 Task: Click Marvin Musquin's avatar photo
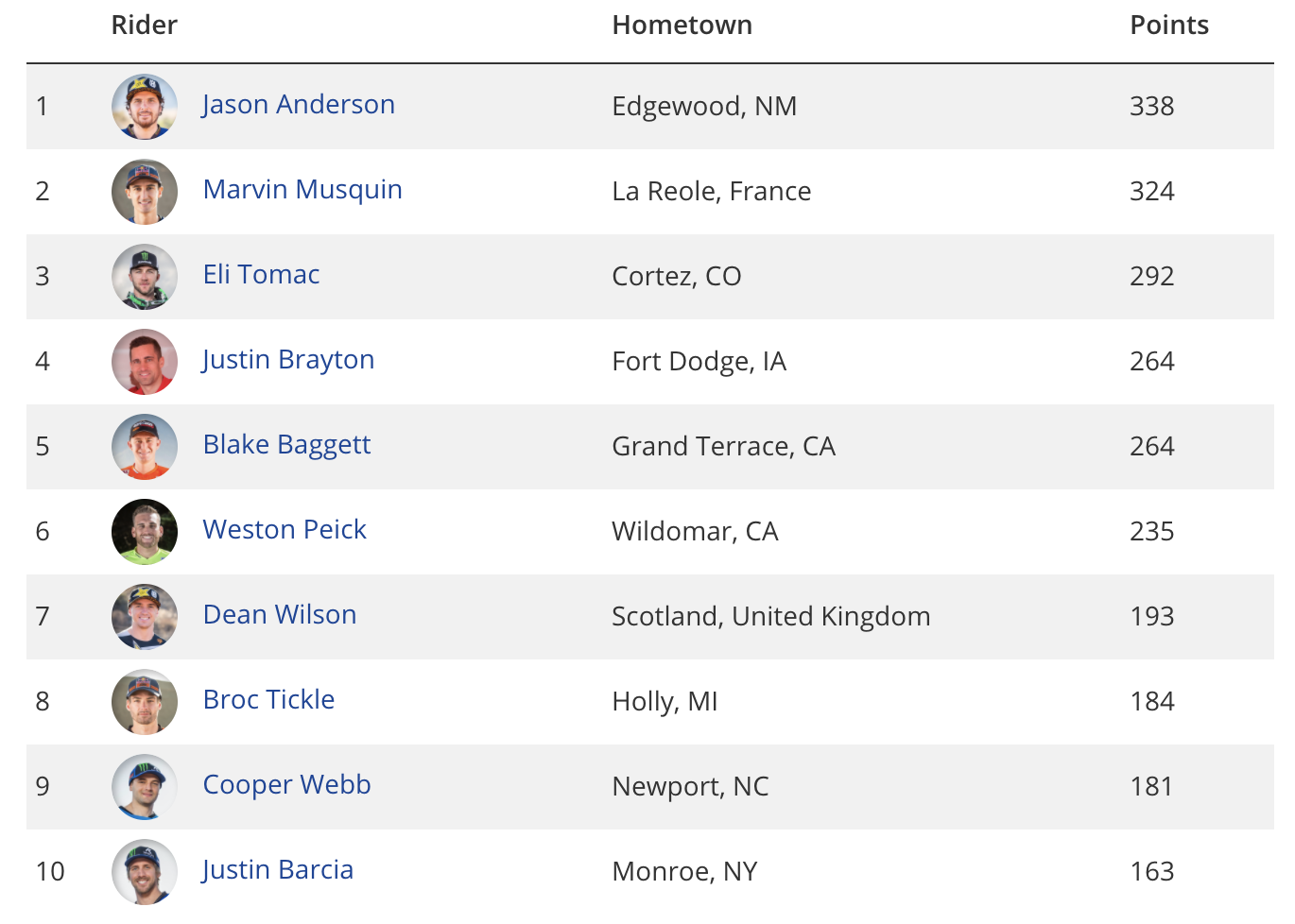tap(145, 192)
